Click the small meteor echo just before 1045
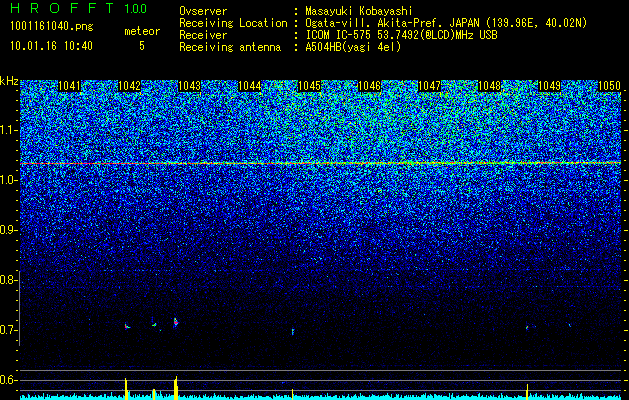Image resolution: width=629 pixels, height=400 pixels. [293, 331]
